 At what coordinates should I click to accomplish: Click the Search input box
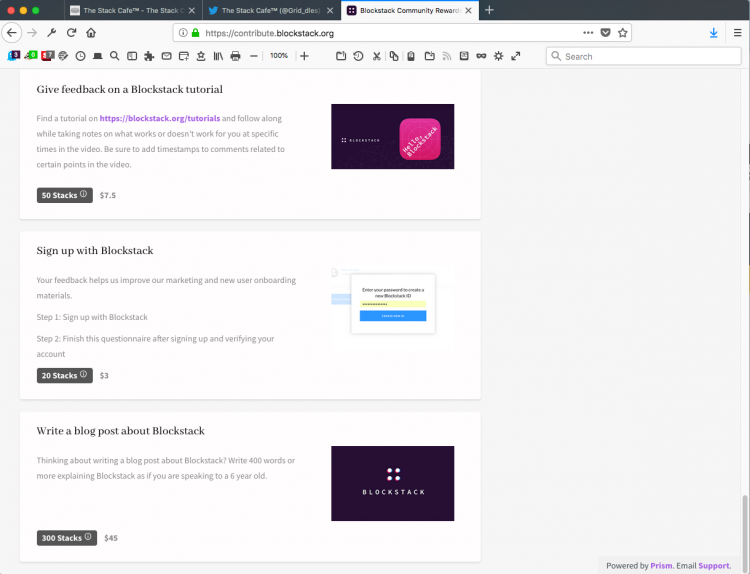pyautogui.click(x=644, y=56)
